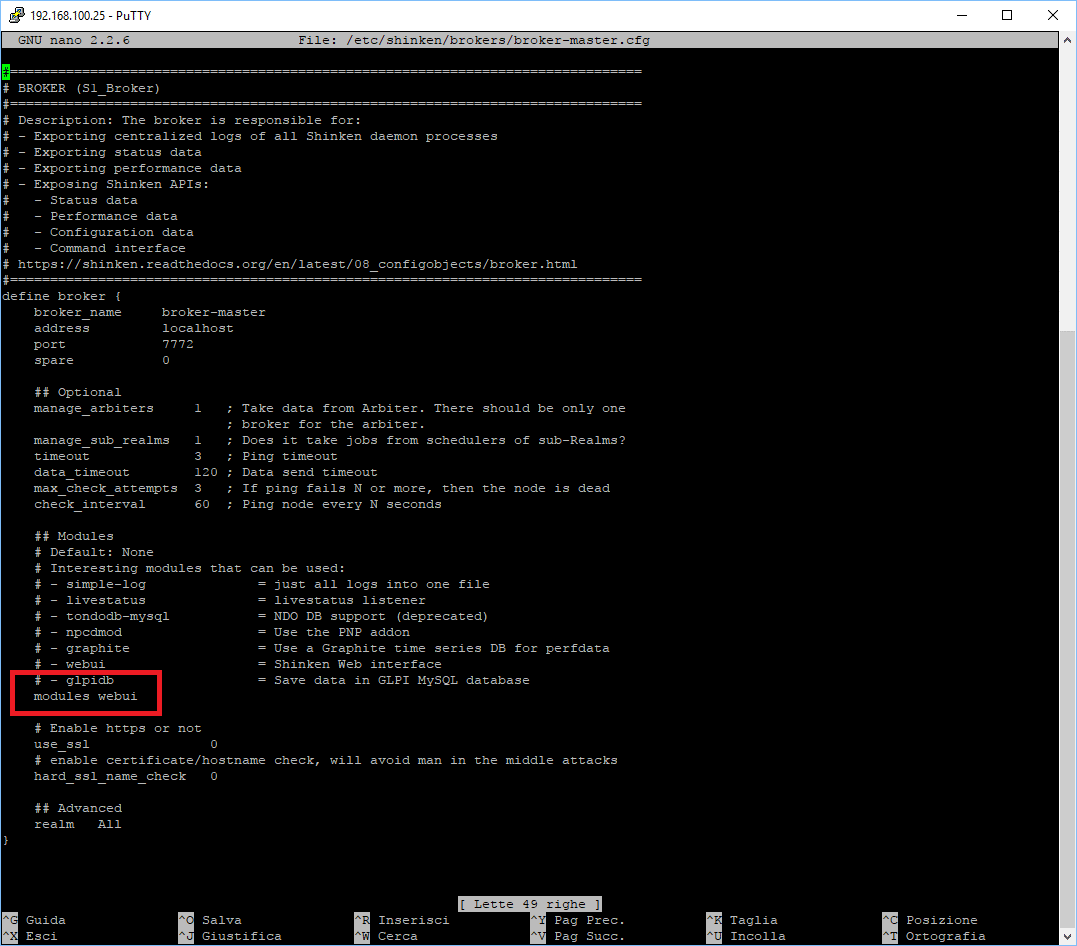
Task: Click the 'spare' parameter name
Action: point(54,360)
